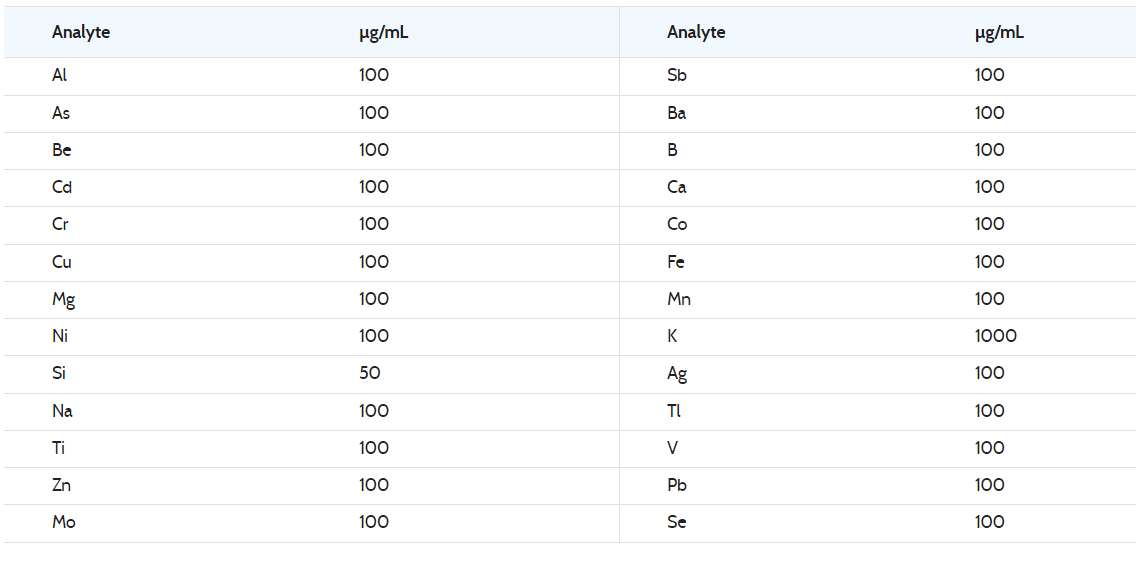Select the Sb analyte cell
The height and width of the screenshot is (562, 1136).
(677, 75)
